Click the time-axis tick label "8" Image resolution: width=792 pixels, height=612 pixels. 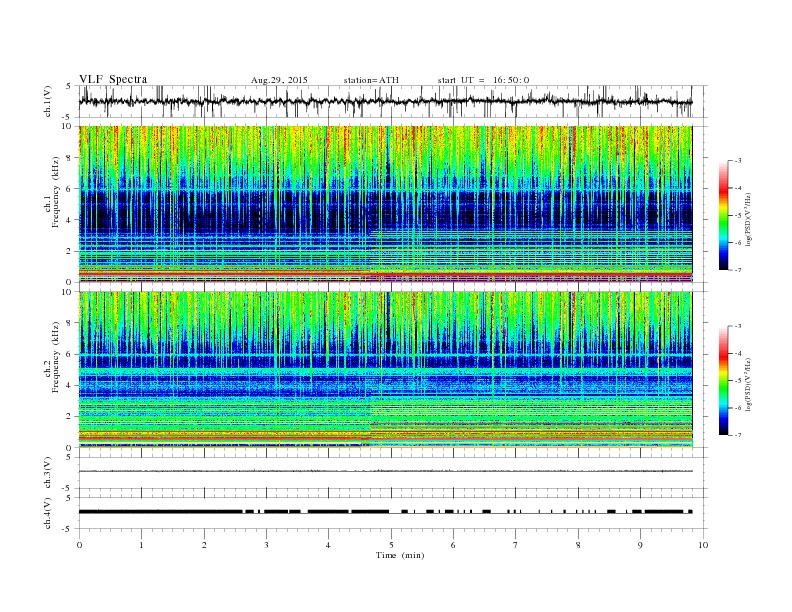point(578,545)
